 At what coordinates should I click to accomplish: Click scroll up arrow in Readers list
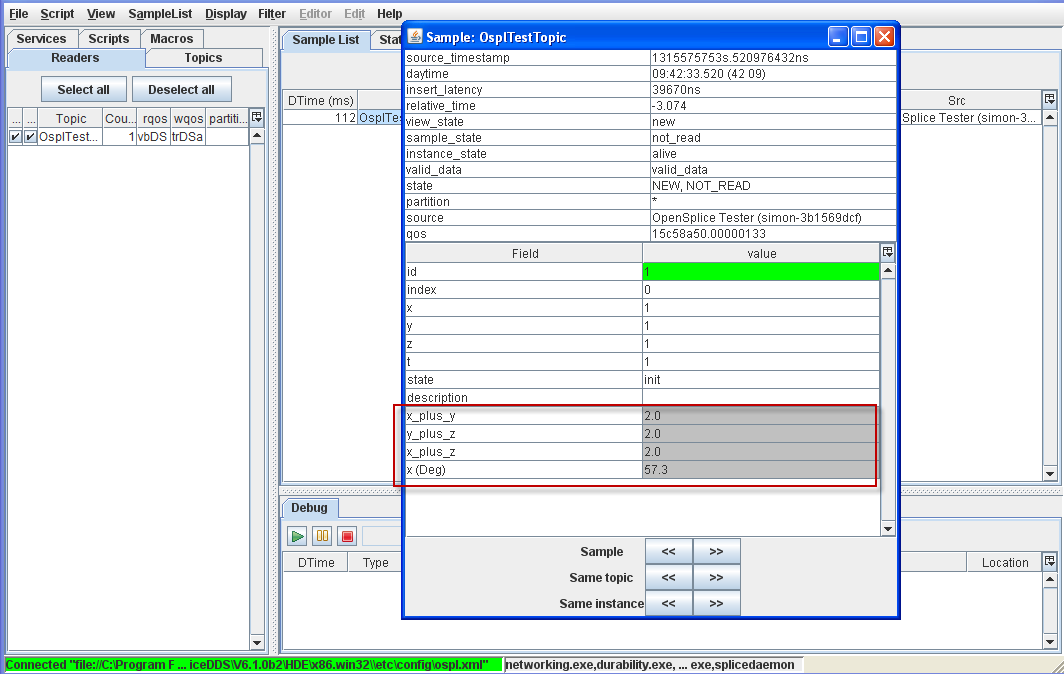[x=257, y=135]
